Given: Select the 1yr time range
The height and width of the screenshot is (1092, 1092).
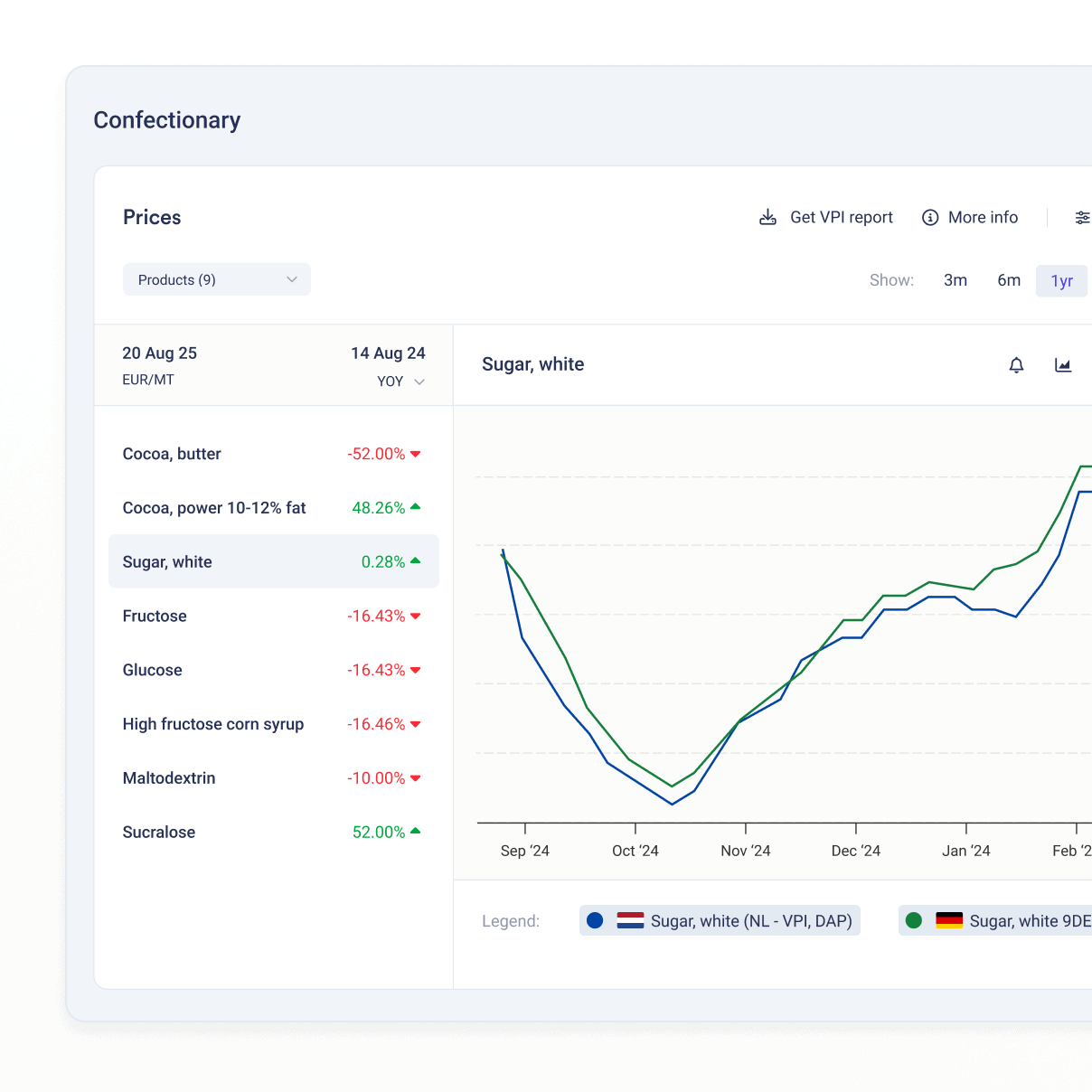Looking at the screenshot, I should point(1061,281).
